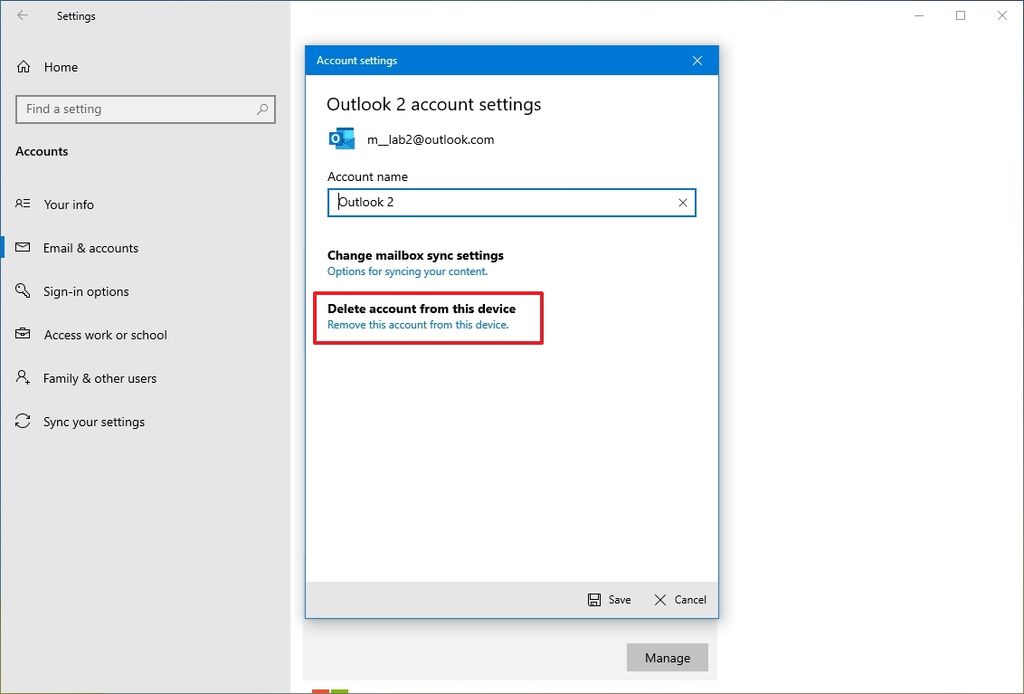Select Email & accounts envelope icon

point(23,247)
